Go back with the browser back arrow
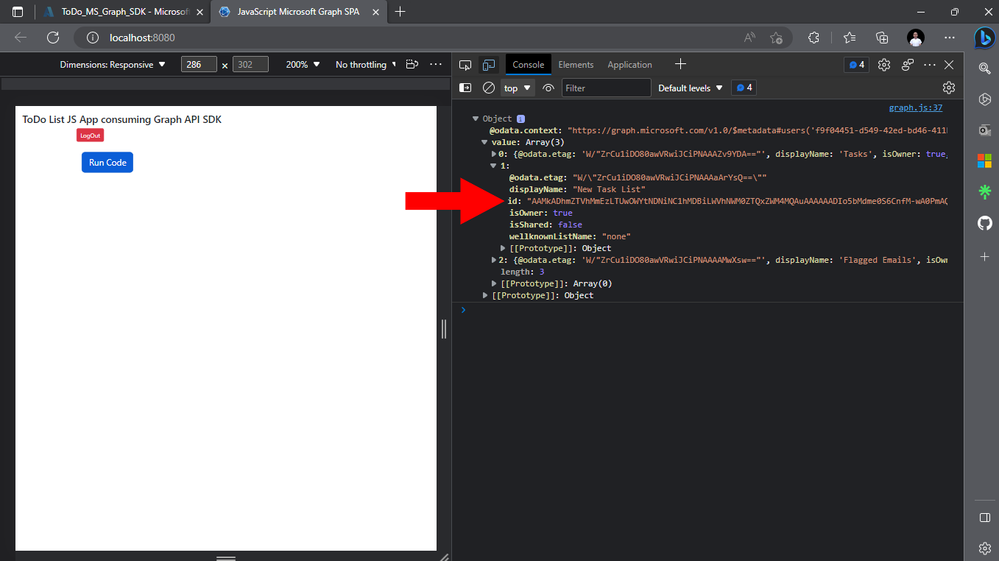This screenshot has height=561, width=999. pos(20,38)
